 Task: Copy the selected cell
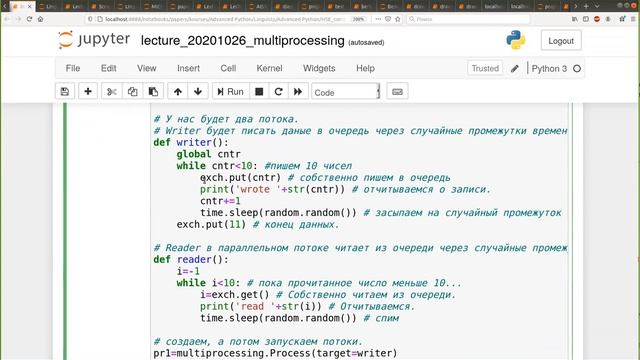coord(132,91)
